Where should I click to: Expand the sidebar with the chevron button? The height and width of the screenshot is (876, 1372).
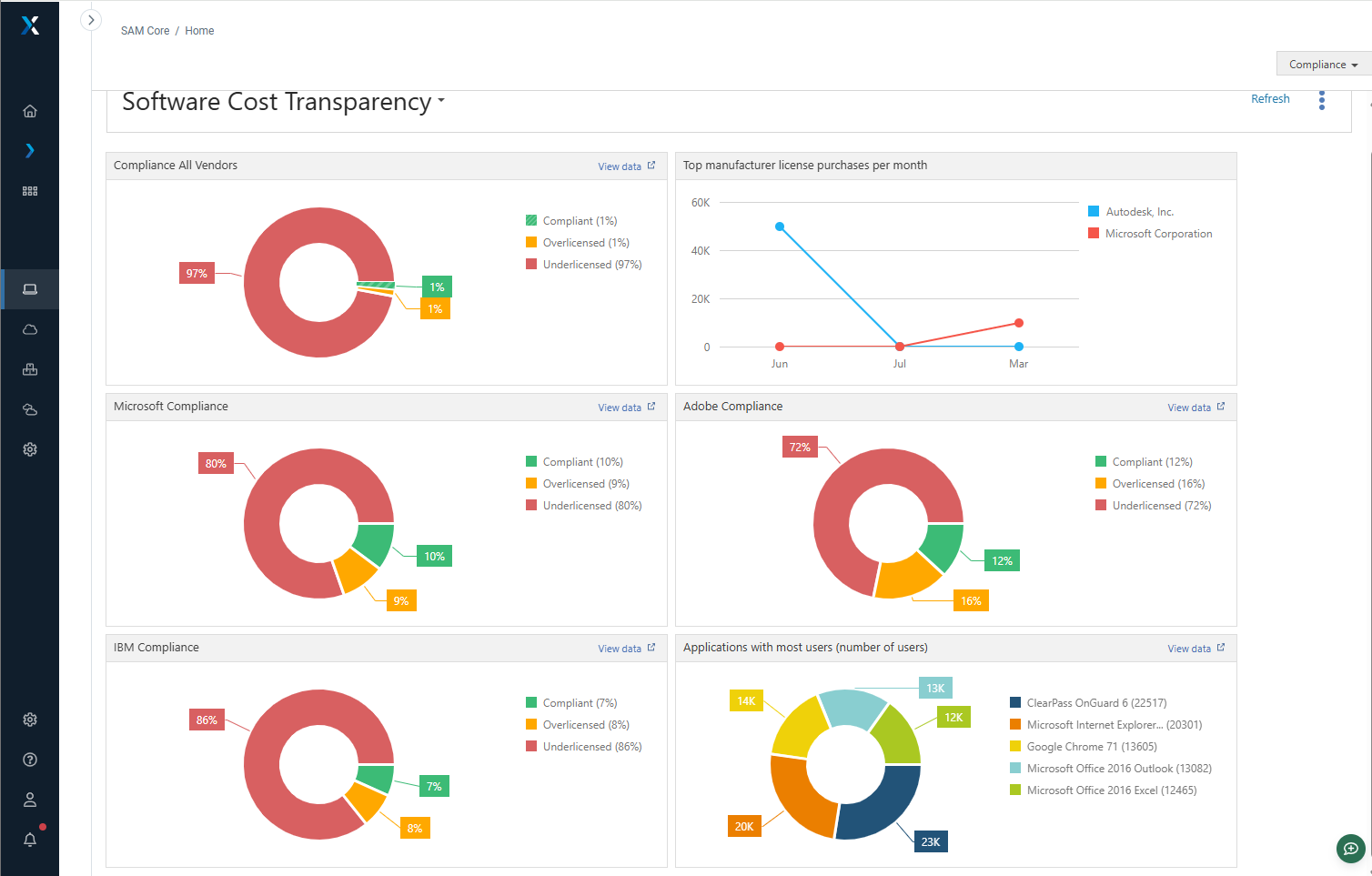pos(91,20)
